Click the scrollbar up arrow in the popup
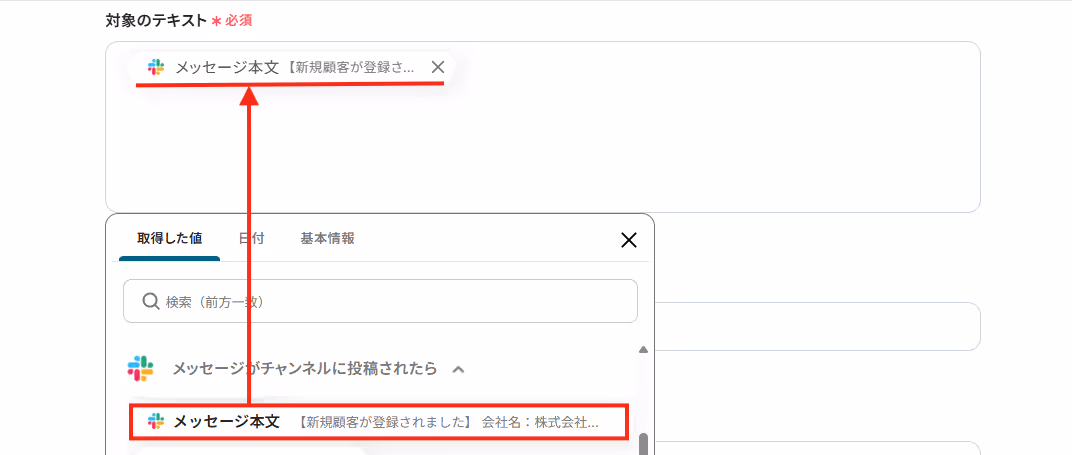 coord(643,350)
